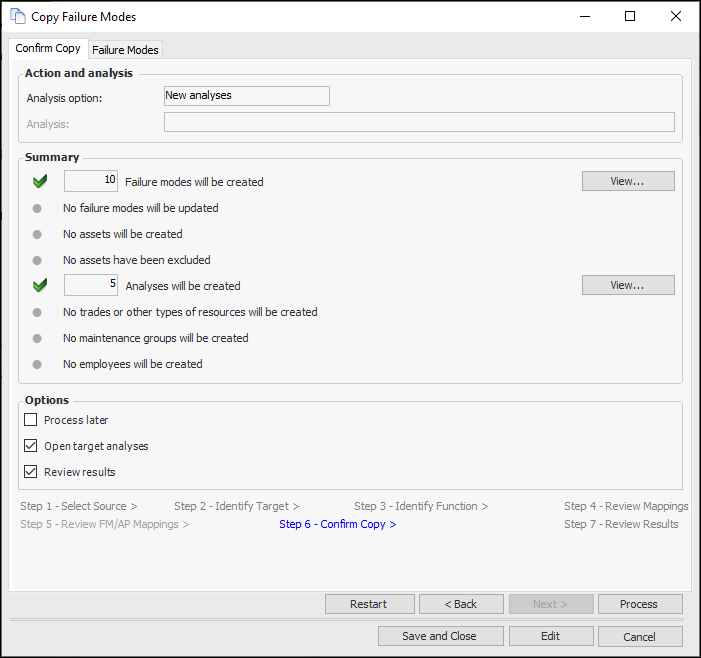Screen dimensions: 701x658
Task: Open Step 6 - Confirm Copy link
Action: [x=338, y=524]
